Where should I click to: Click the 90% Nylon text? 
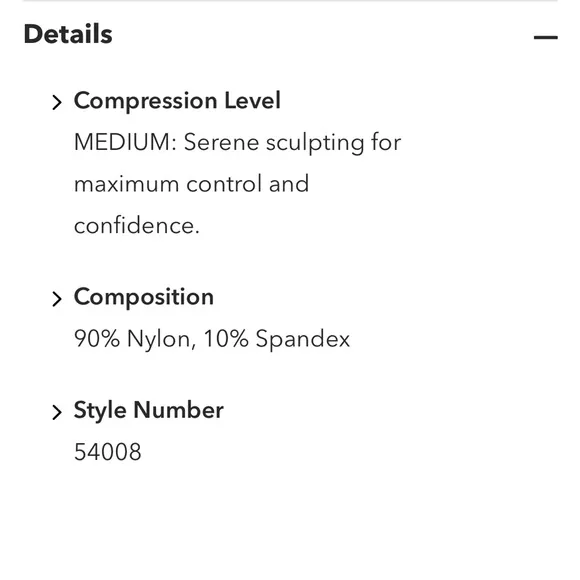135,339
